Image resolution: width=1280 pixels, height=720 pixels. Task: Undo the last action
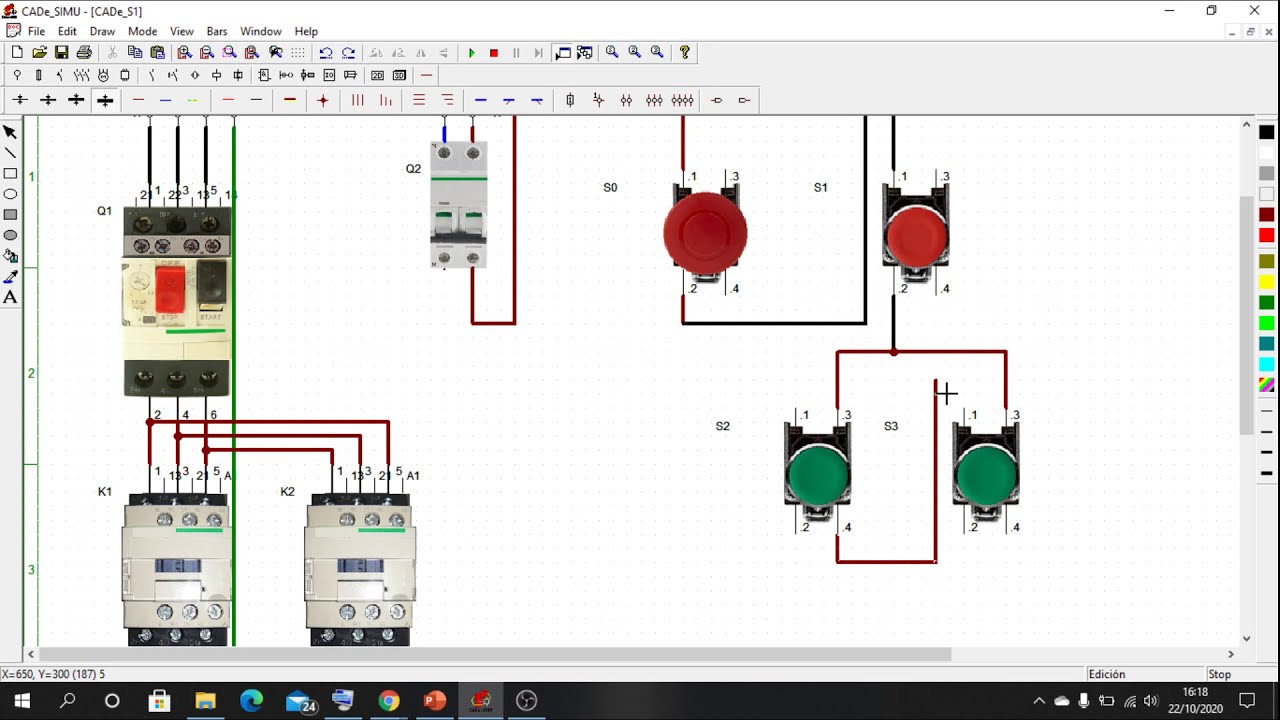coord(326,52)
